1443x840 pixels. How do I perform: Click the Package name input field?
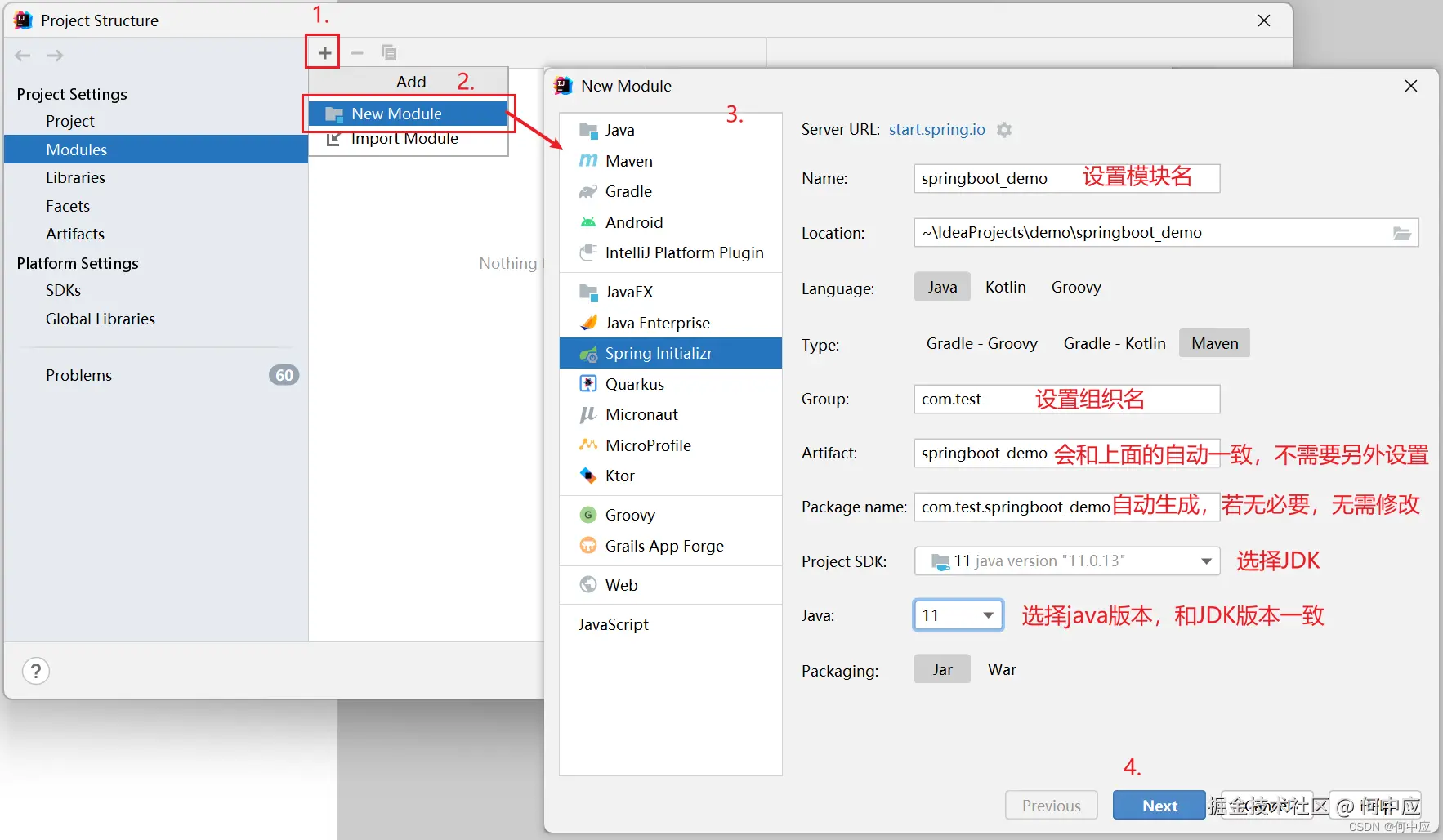(1067, 507)
